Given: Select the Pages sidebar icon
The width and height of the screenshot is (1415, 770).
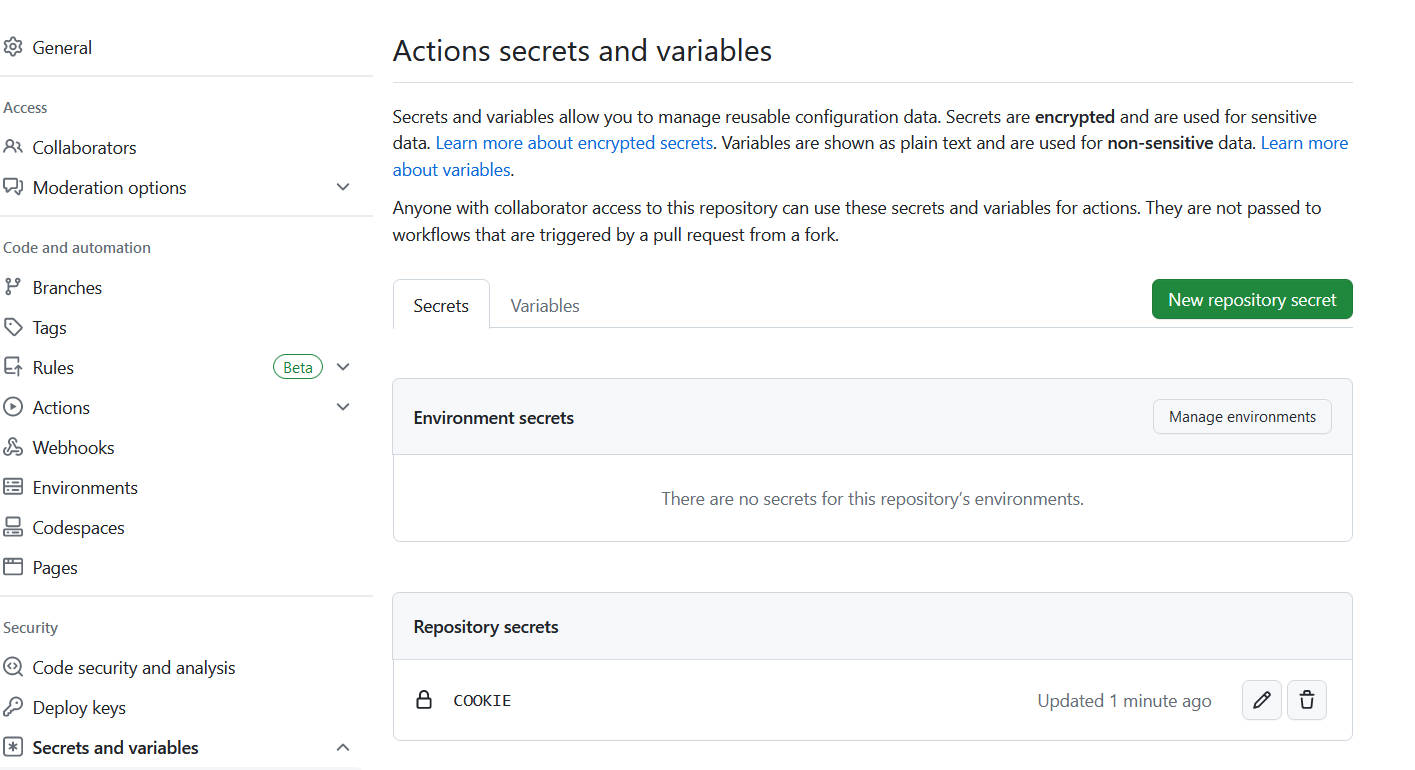Looking at the screenshot, I should [13, 567].
